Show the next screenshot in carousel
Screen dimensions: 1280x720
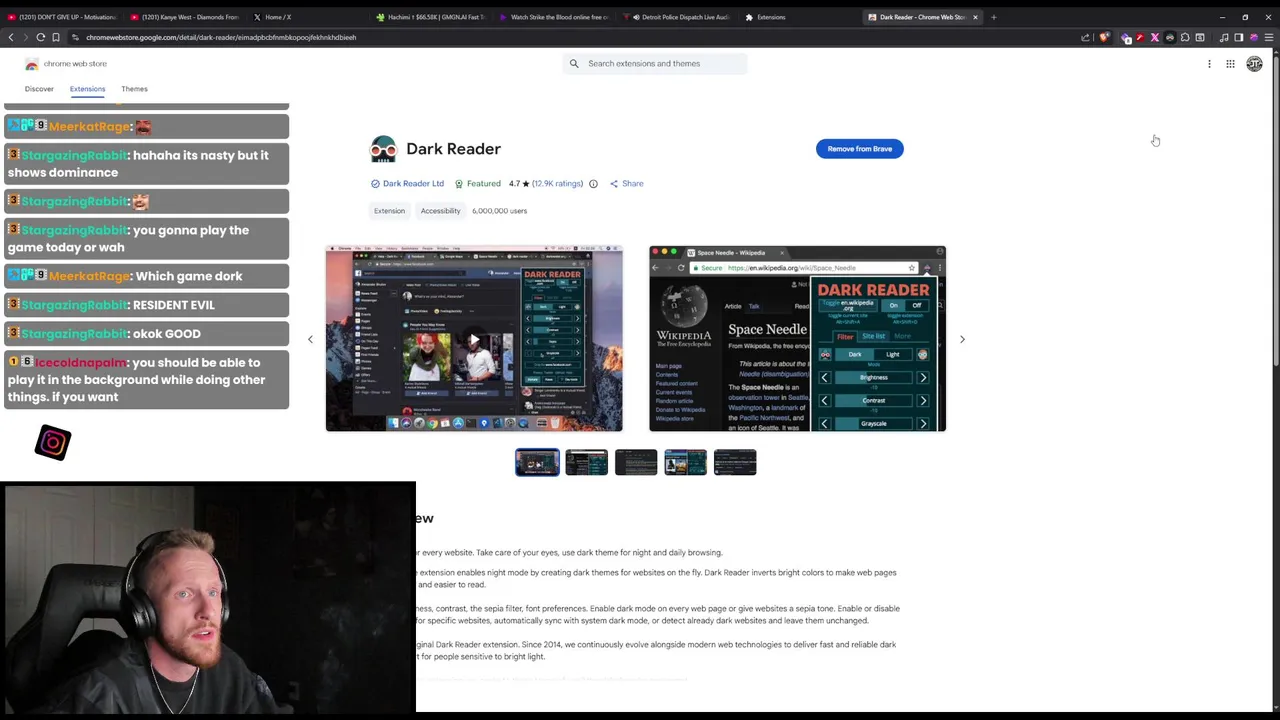962,339
